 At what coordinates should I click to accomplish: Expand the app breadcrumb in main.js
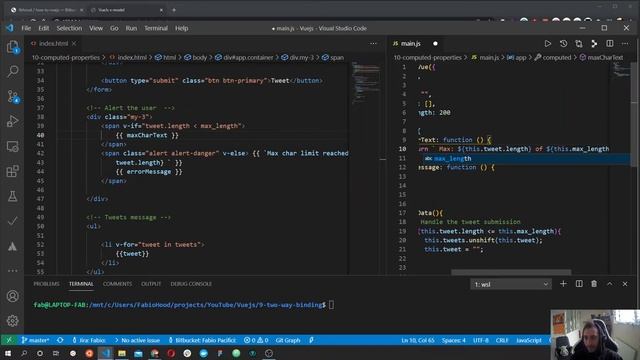[517, 58]
